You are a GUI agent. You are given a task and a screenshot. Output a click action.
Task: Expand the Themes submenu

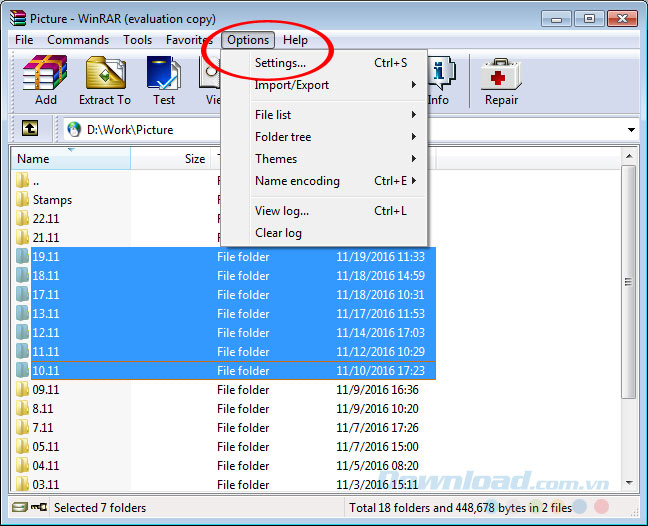point(324,159)
